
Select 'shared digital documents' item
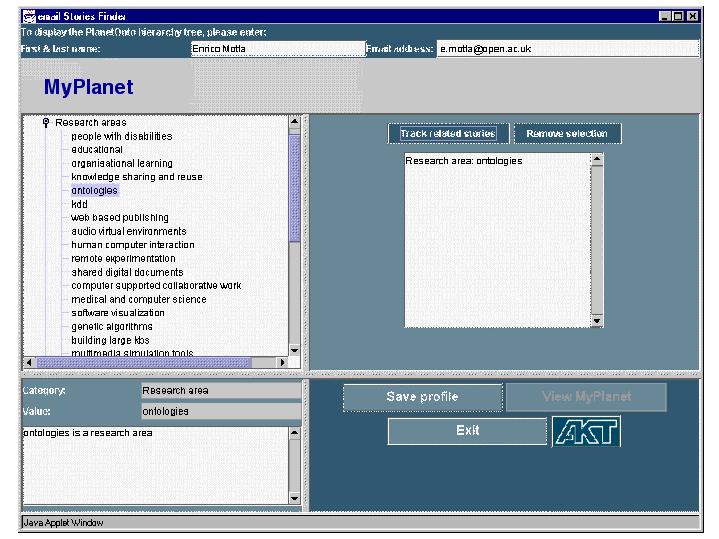[x=127, y=272]
